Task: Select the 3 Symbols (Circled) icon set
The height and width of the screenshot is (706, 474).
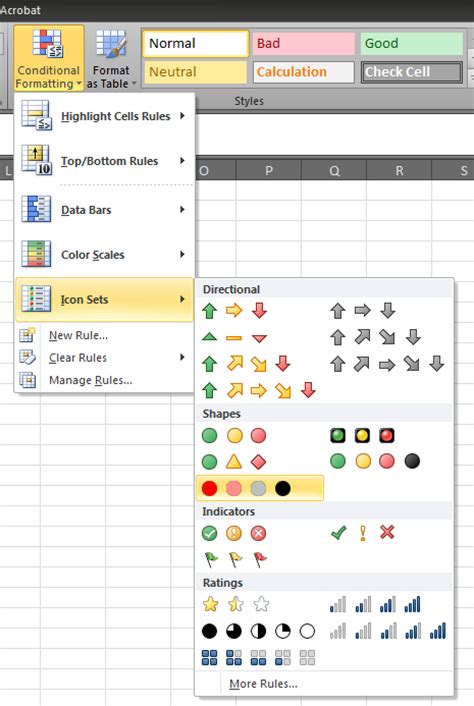Action: pyautogui.click(x=234, y=534)
